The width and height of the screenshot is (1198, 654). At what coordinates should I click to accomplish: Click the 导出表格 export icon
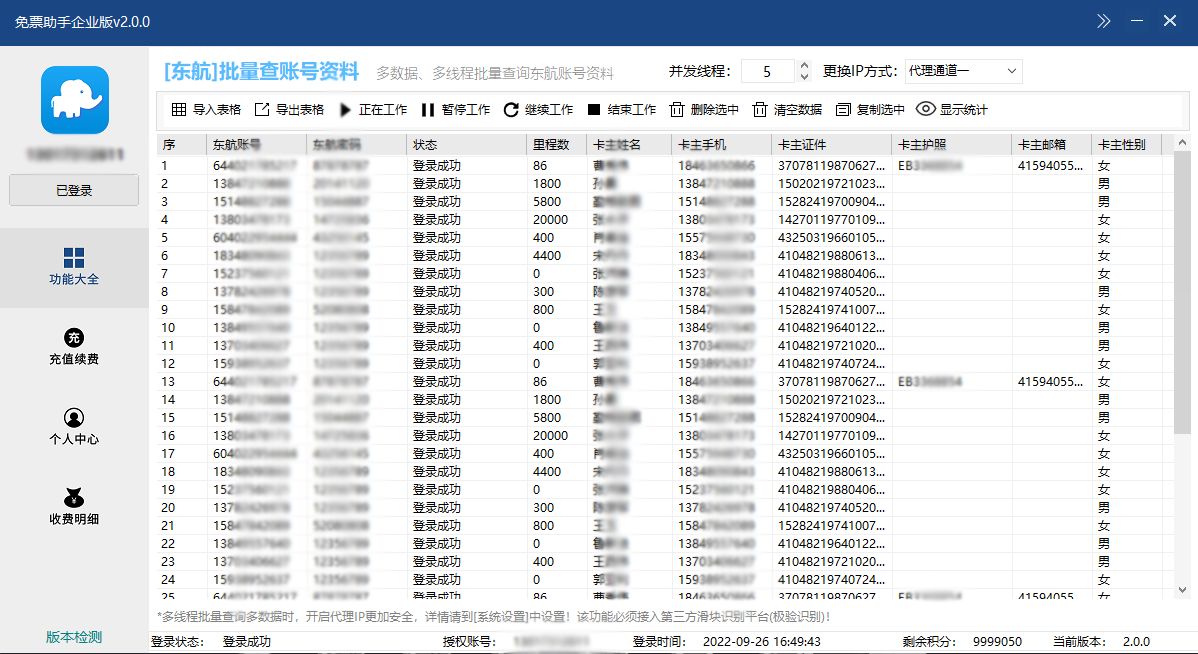click(x=262, y=109)
